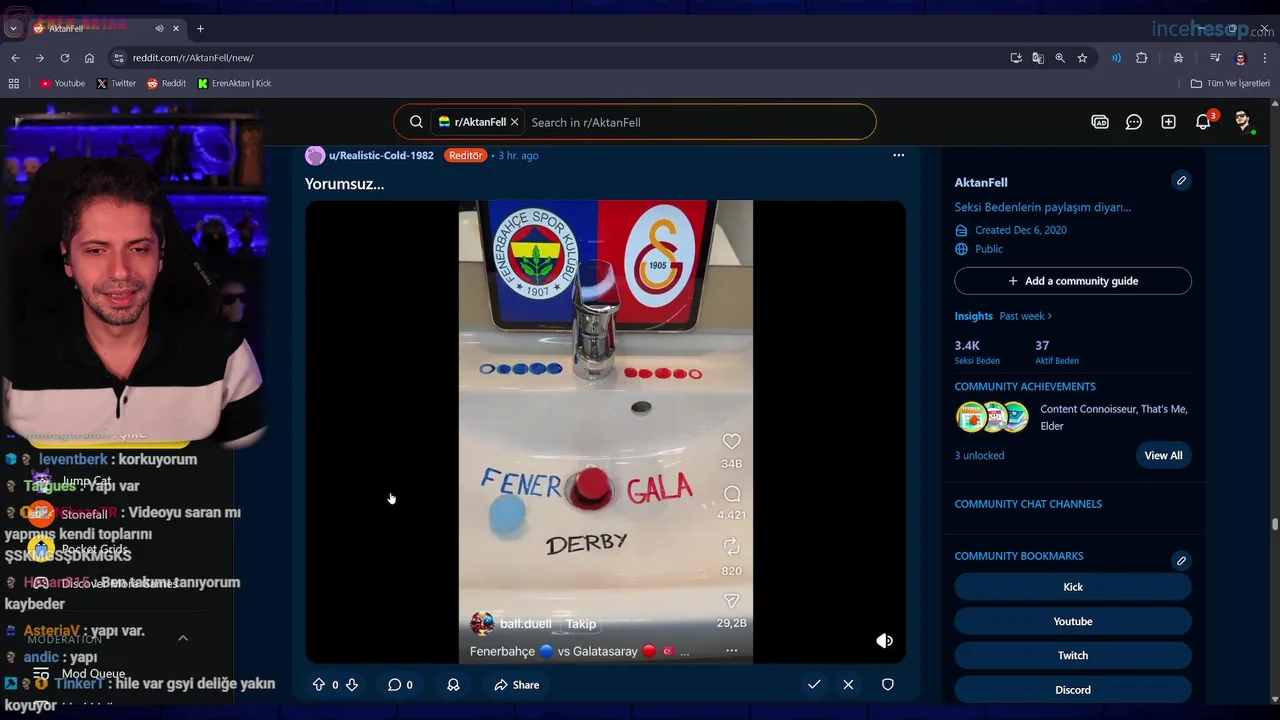
Task: Edit community details with the pencil icon
Action: click(x=1181, y=181)
